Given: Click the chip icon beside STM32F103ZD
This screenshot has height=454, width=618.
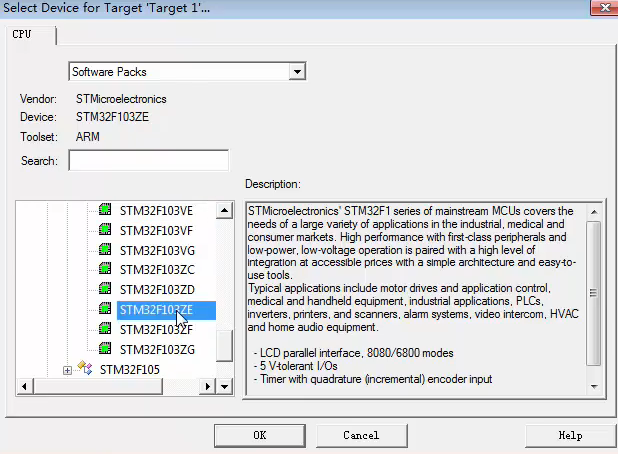Looking at the screenshot, I should (x=105, y=289).
